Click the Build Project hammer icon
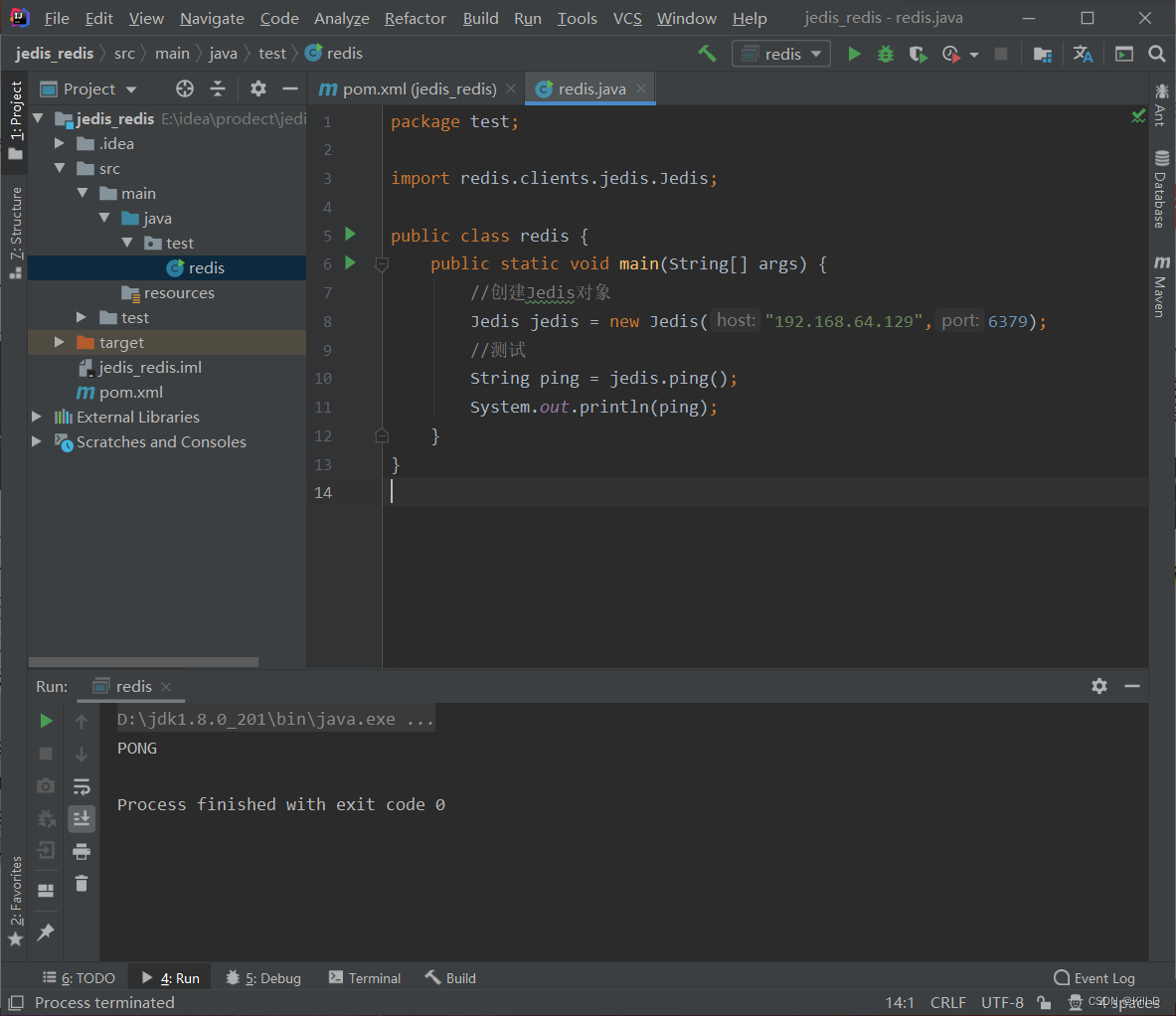Screen dimensions: 1176x1016 [x=707, y=54]
